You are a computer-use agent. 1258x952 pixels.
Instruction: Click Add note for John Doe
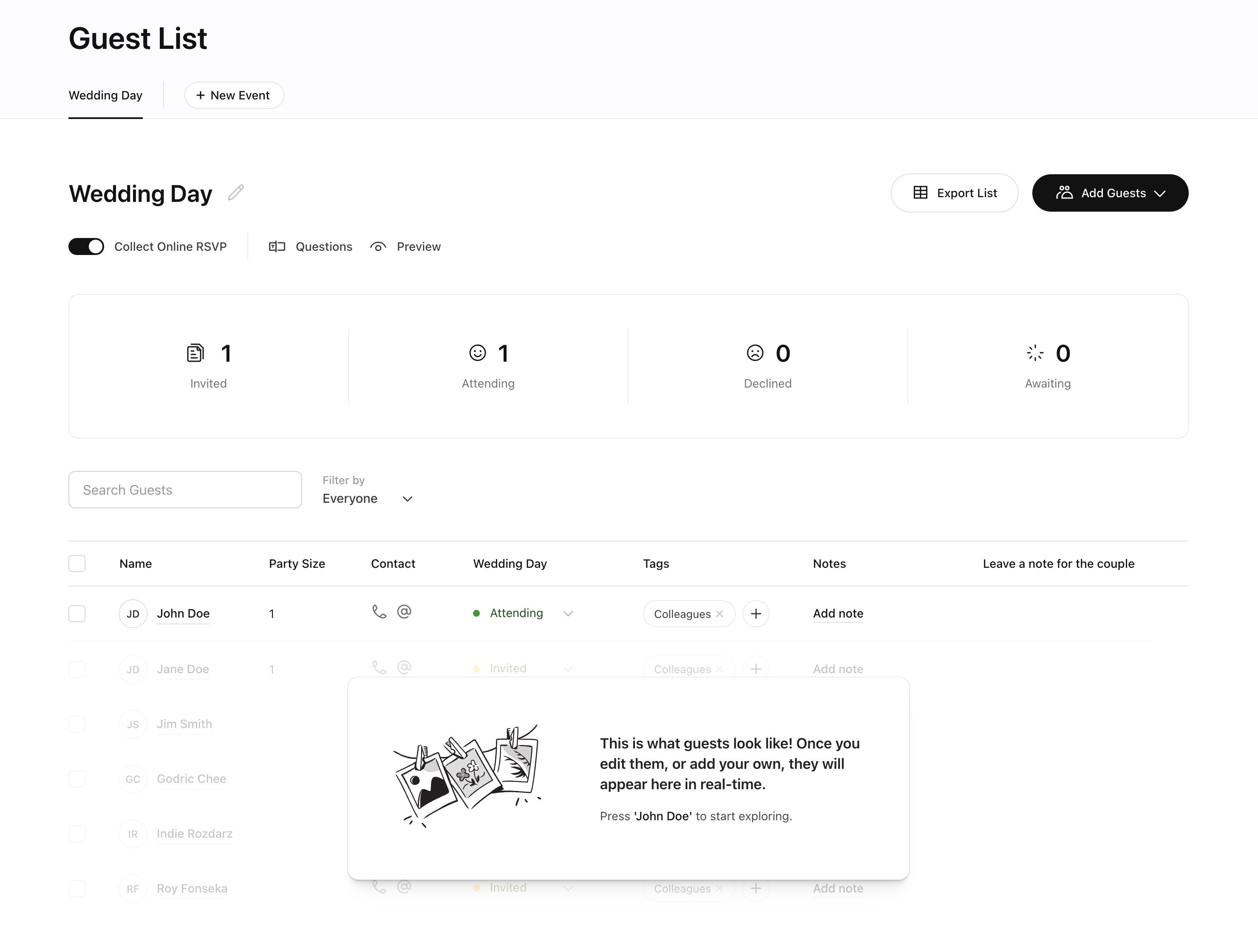[x=838, y=613]
